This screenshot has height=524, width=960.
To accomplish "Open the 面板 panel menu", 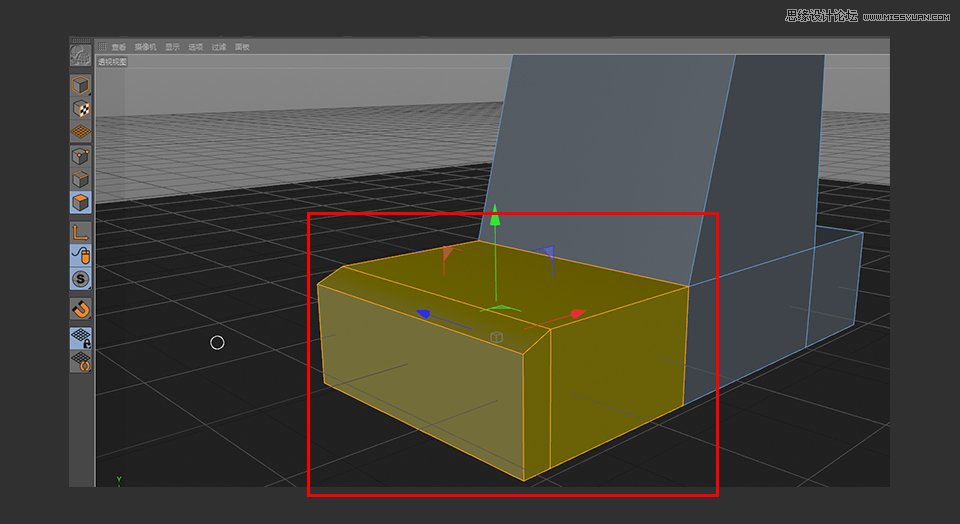I will point(242,47).
